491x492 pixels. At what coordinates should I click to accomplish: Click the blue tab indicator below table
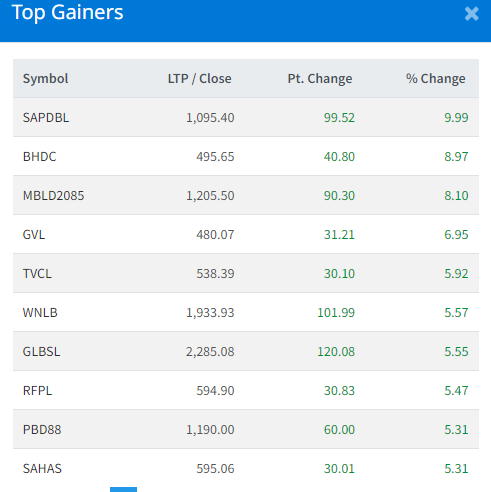123,489
